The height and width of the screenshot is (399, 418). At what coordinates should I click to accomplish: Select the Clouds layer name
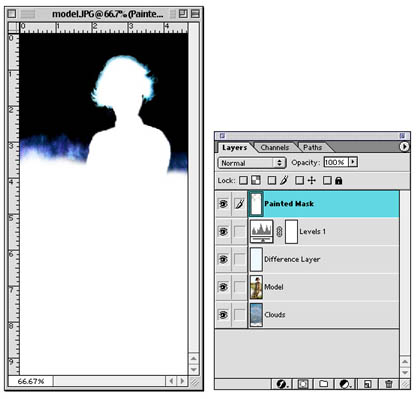click(x=275, y=314)
